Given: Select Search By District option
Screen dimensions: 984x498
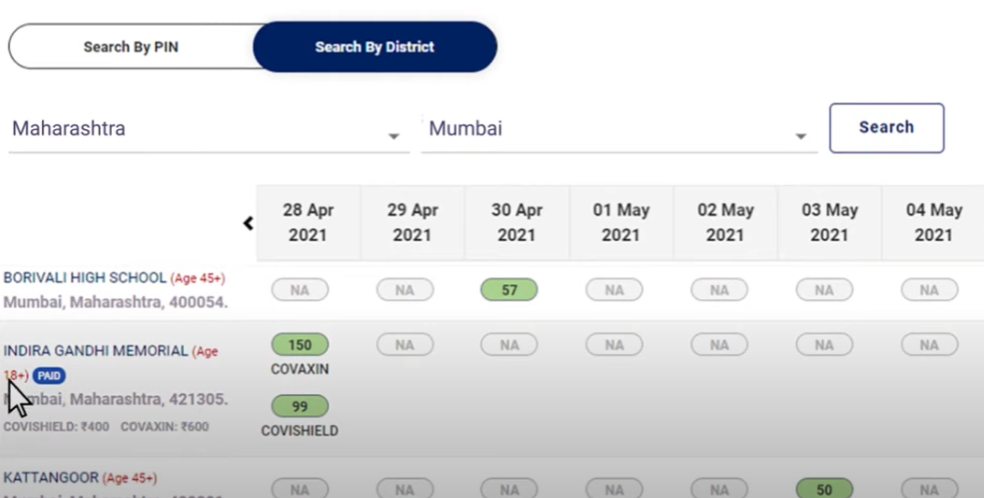Looking at the screenshot, I should pos(375,47).
